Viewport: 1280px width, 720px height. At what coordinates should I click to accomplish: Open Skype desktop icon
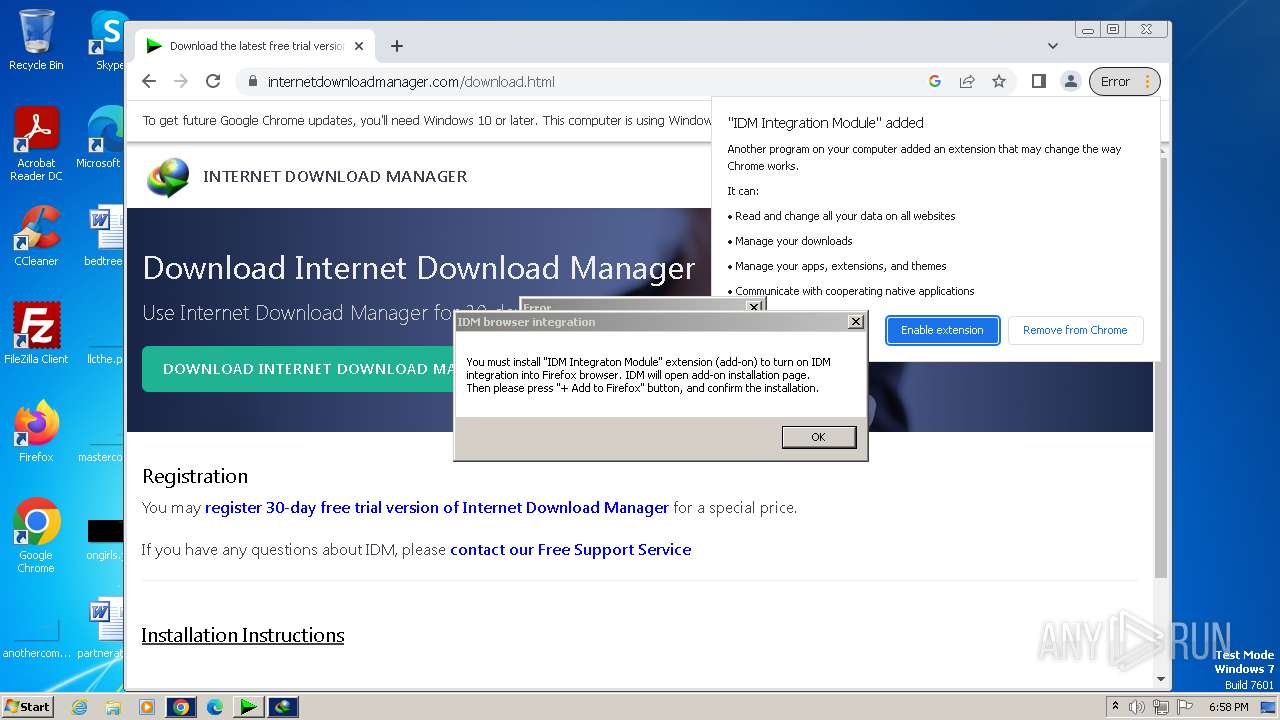[x=108, y=40]
